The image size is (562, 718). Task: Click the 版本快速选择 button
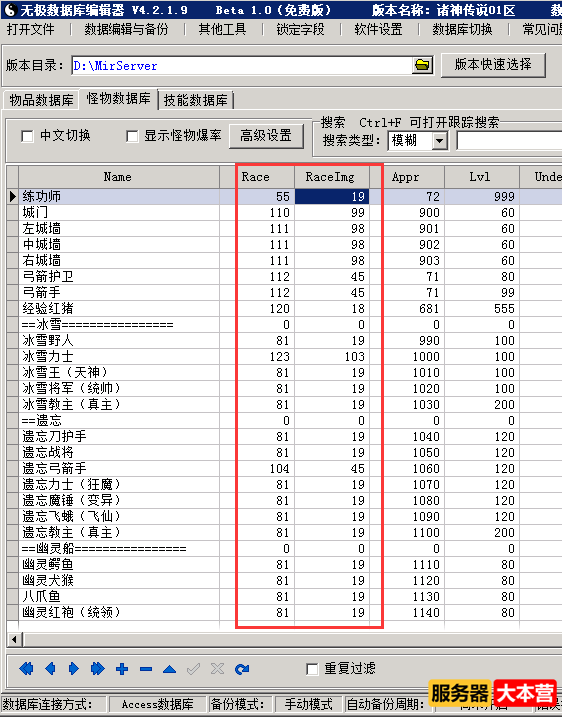tap(493, 64)
